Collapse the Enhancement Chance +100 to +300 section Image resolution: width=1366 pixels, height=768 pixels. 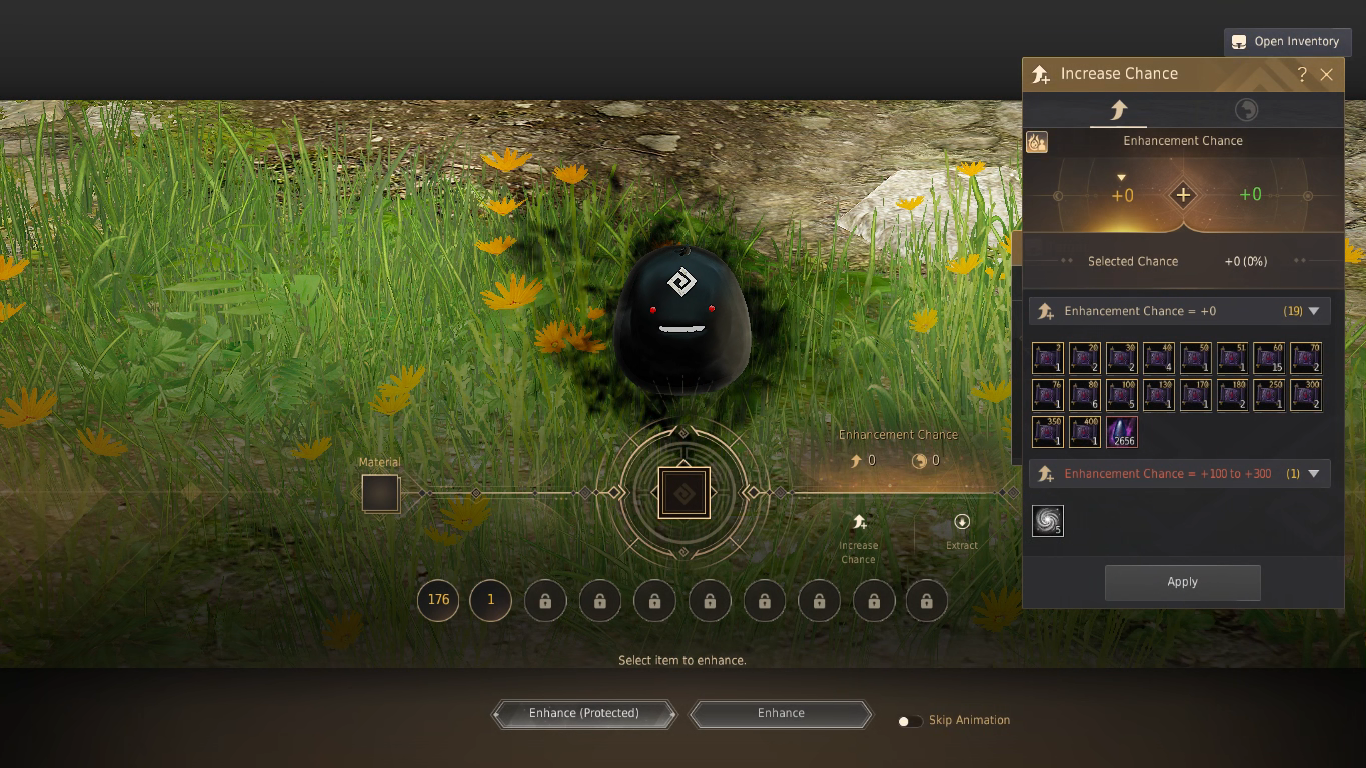click(x=1314, y=474)
